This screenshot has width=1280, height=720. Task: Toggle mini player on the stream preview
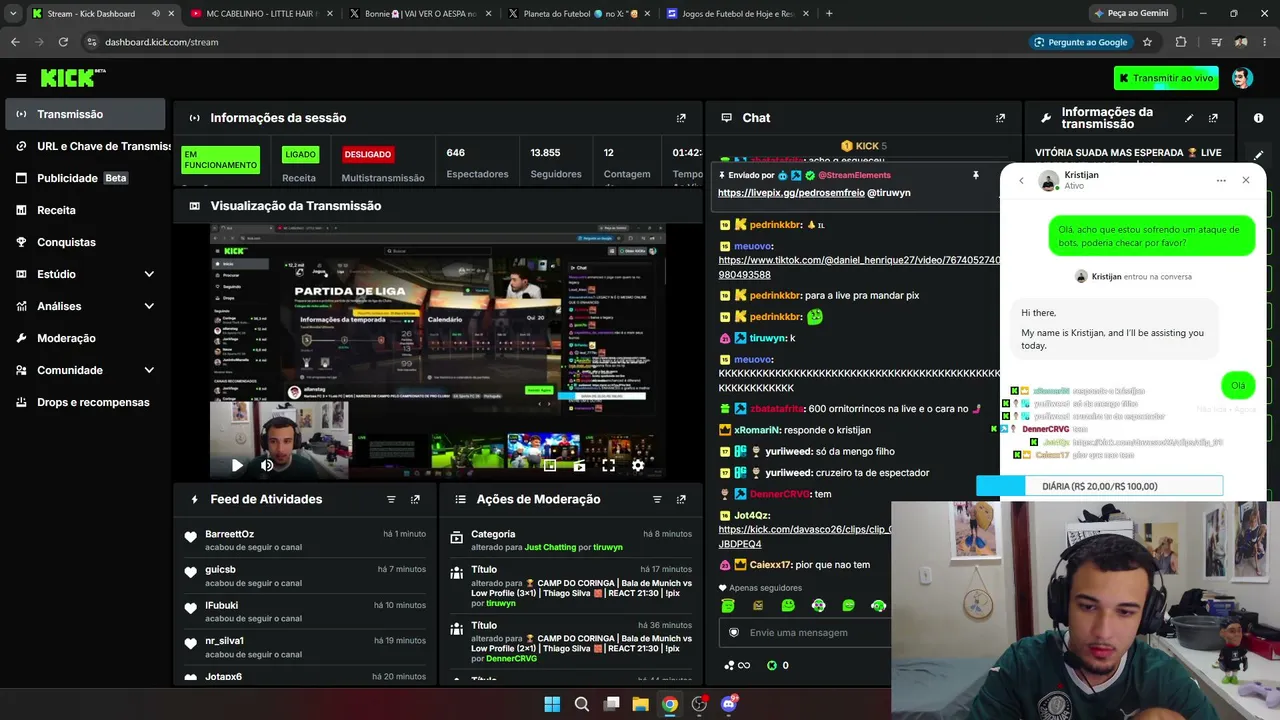click(549, 465)
